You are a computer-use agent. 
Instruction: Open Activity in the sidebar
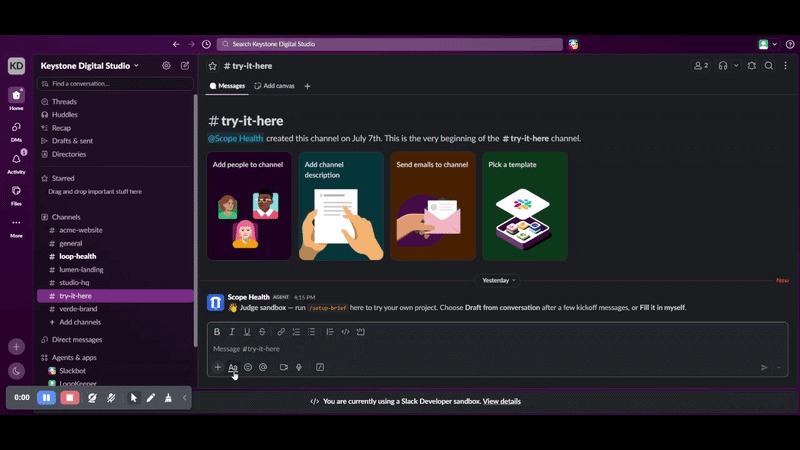tap(16, 163)
